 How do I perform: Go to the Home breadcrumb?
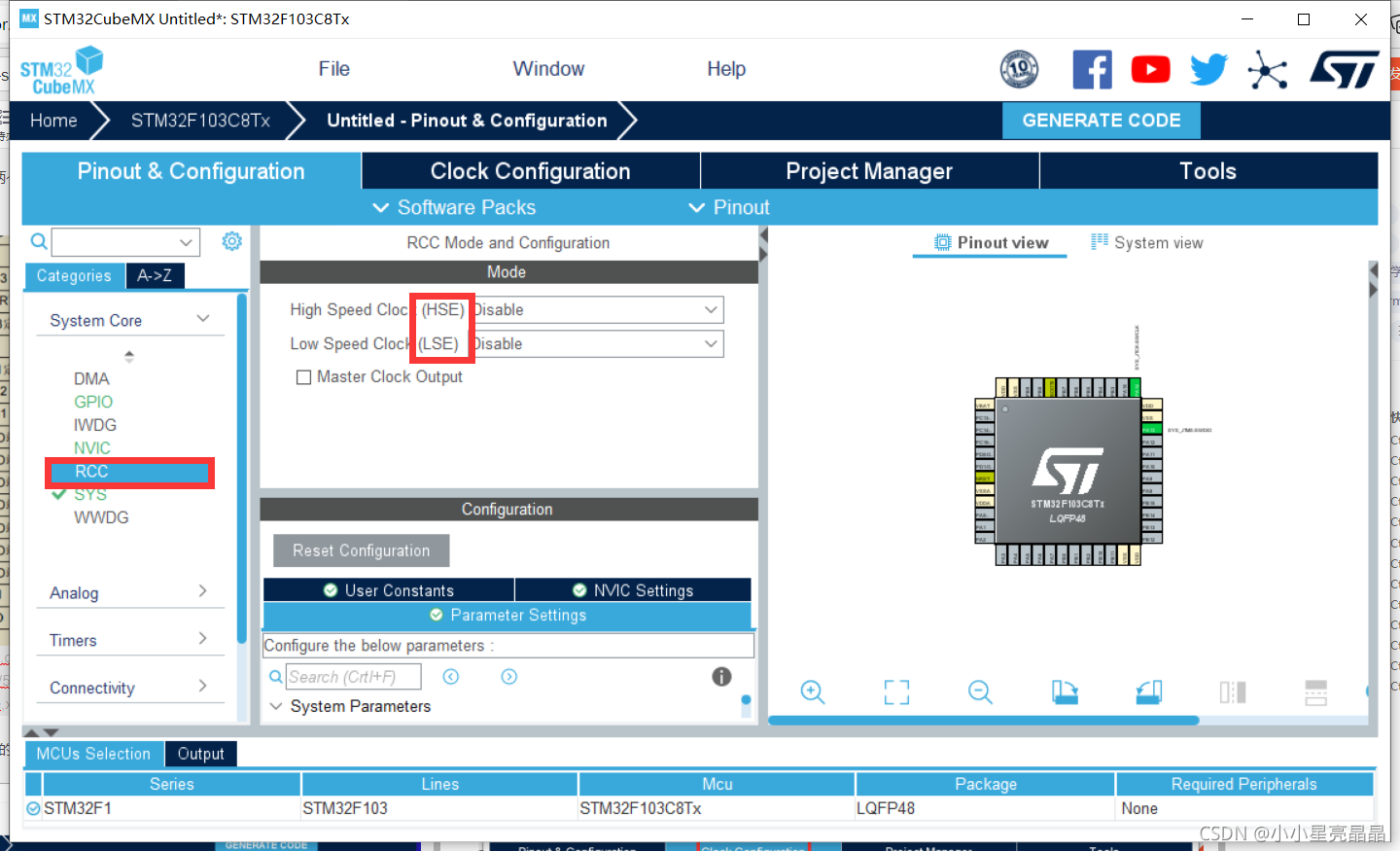(x=53, y=121)
